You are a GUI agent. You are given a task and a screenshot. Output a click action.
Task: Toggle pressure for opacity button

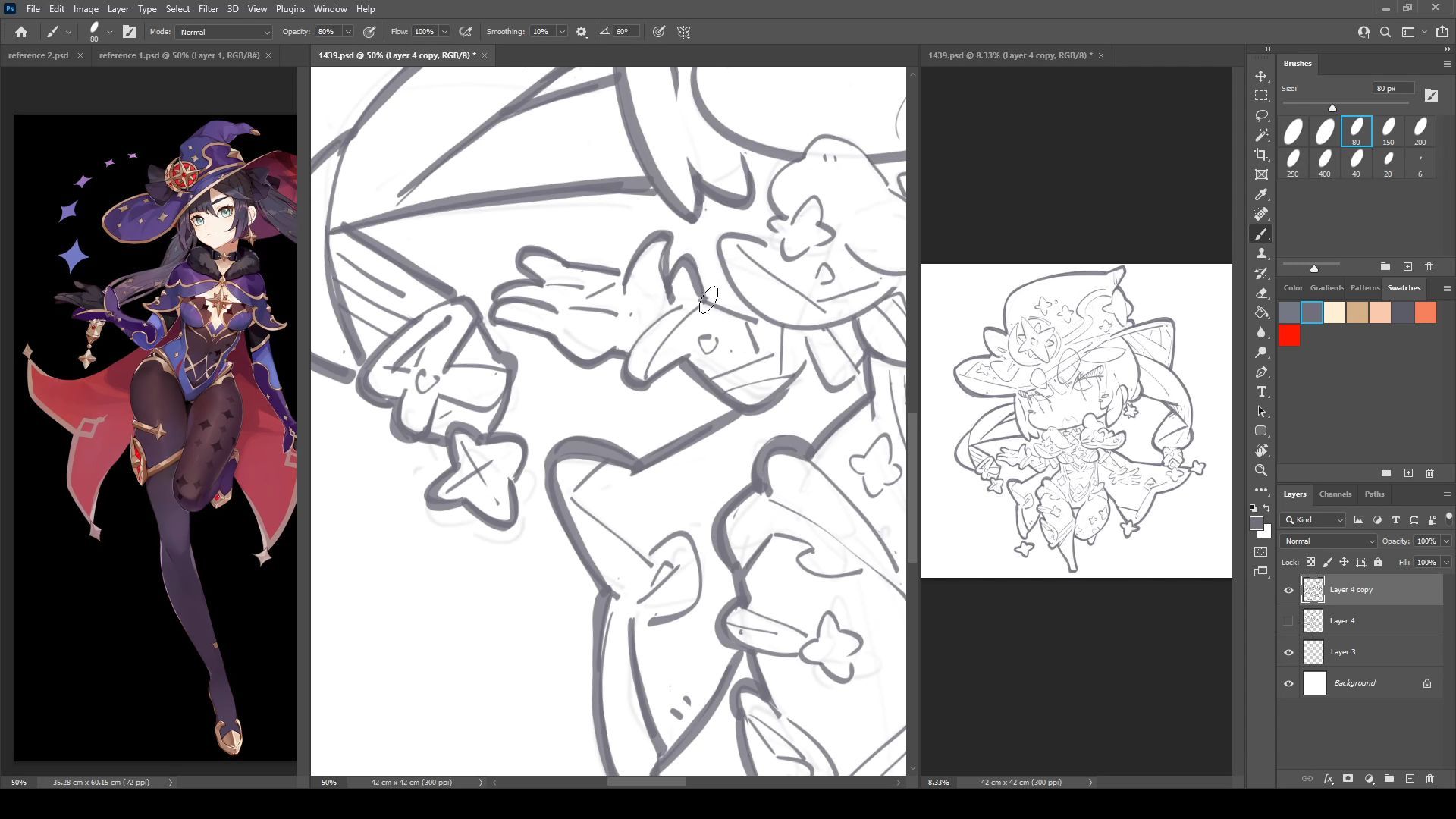pos(369,32)
